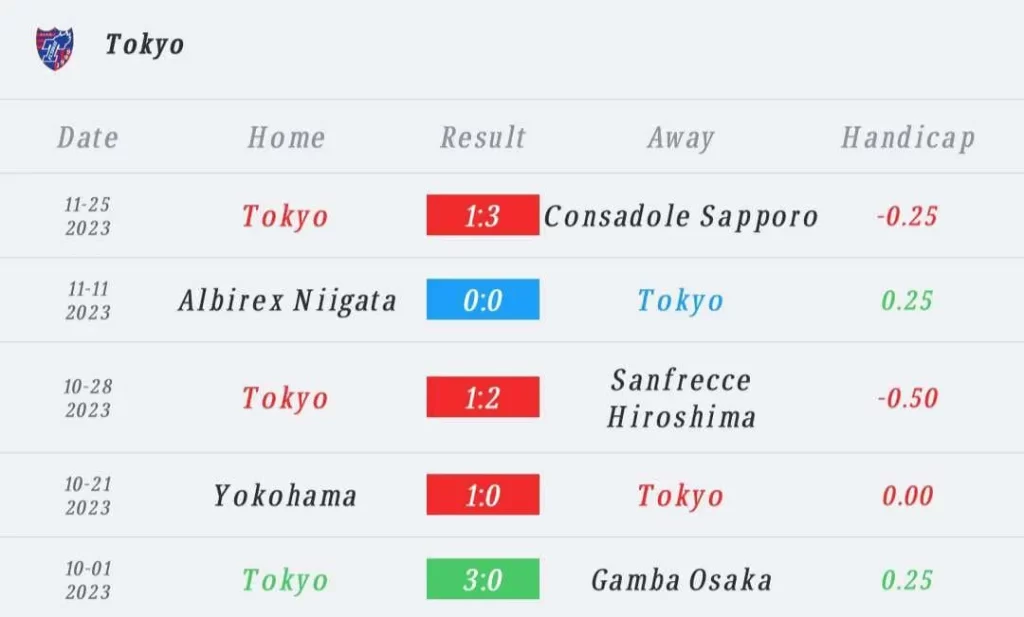Click the red 1:3 result badge
This screenshot has height=617, width=1024.
coord(483,216)
